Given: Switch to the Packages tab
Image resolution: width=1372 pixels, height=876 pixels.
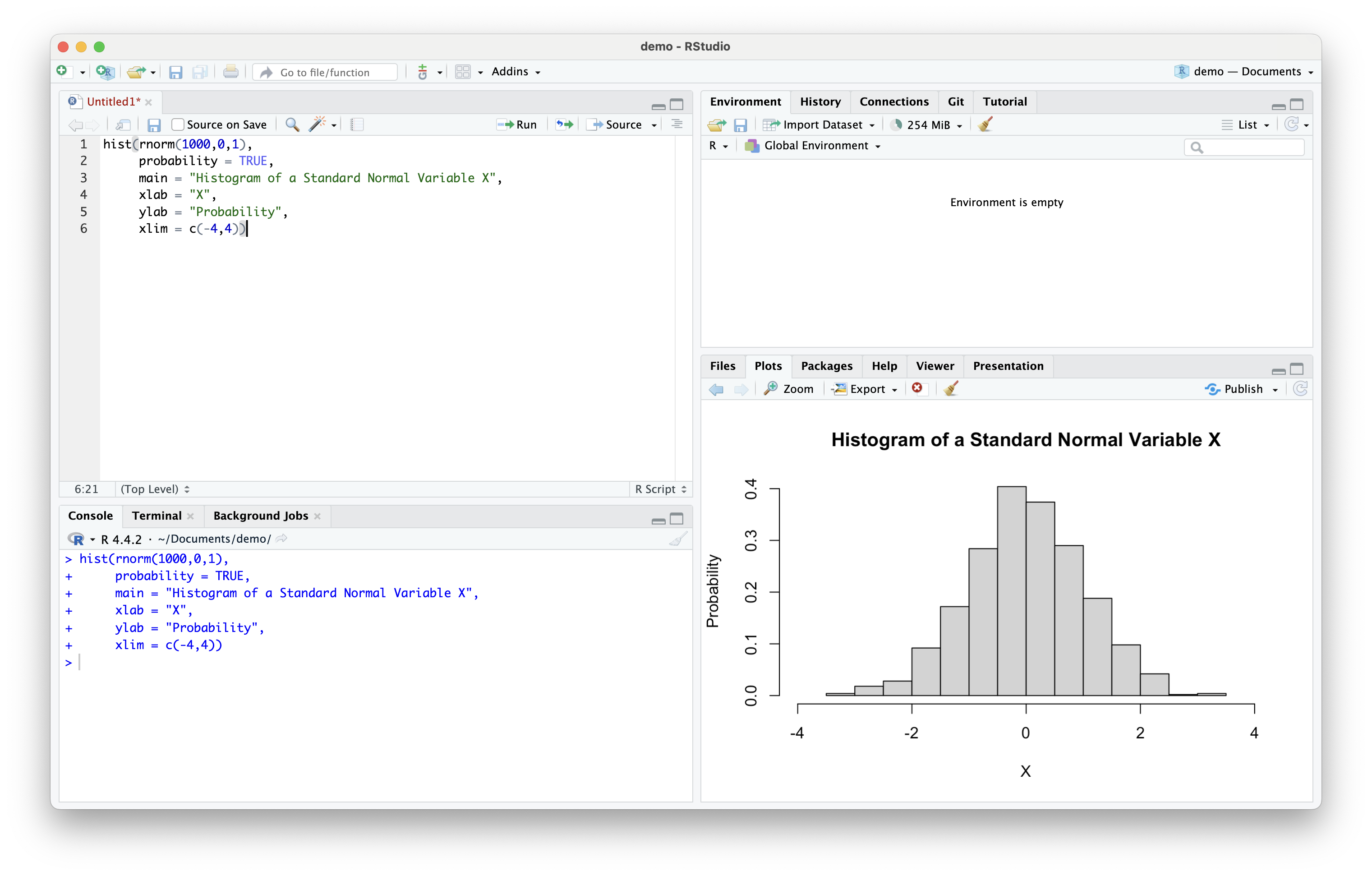Looking at the screenshot, I should click(x=826, y=366).
